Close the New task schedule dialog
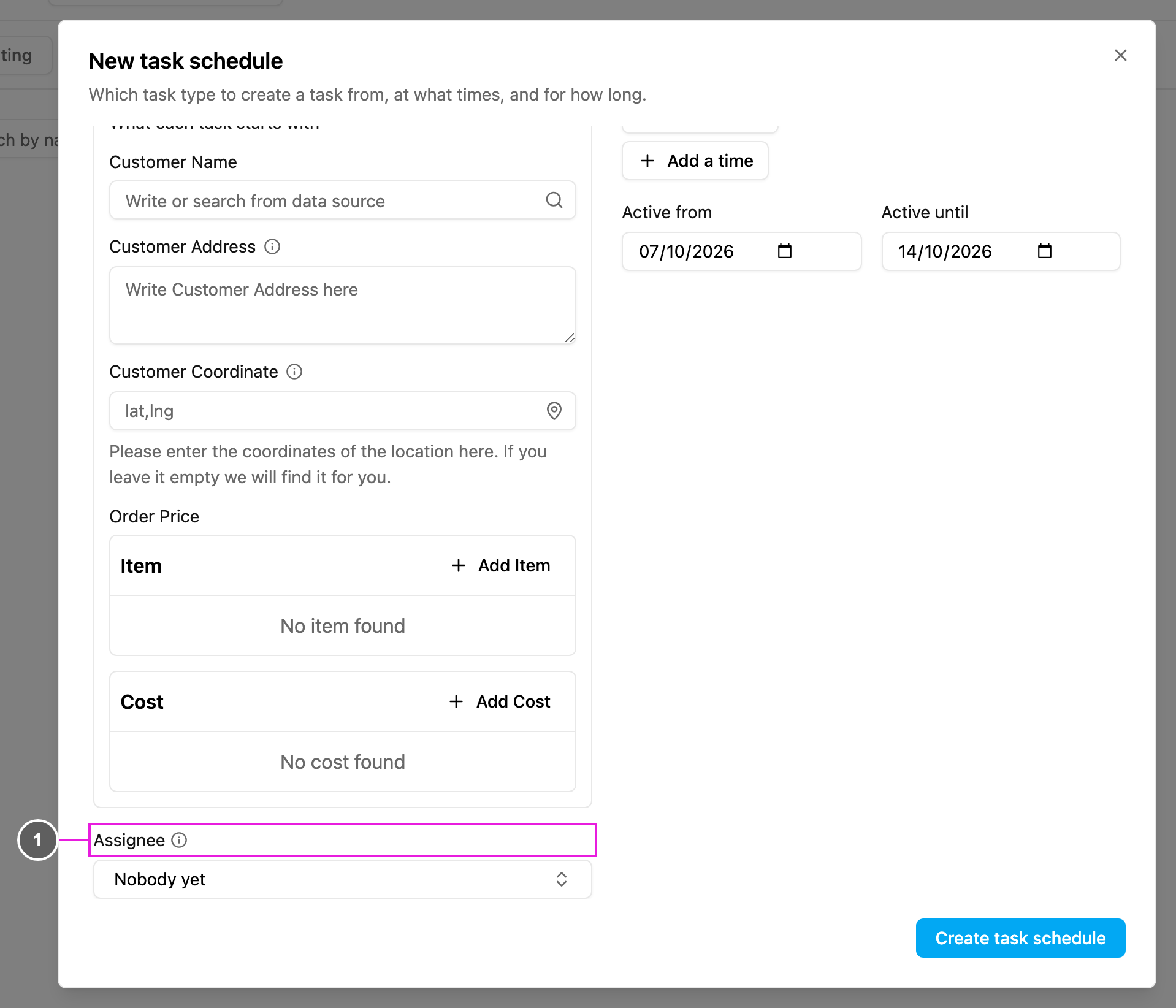The image size is (1176, 1008). (1120, 55)
